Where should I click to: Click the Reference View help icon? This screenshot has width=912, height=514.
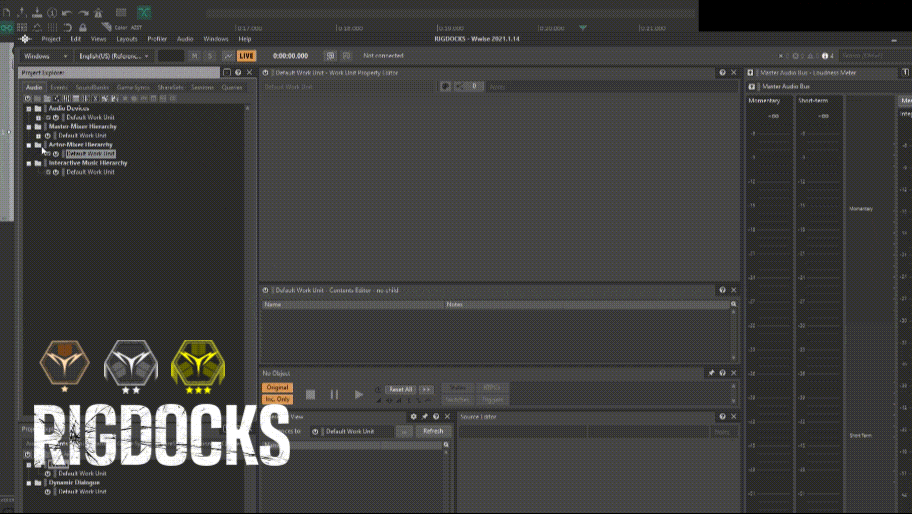[x=436, y=416]
